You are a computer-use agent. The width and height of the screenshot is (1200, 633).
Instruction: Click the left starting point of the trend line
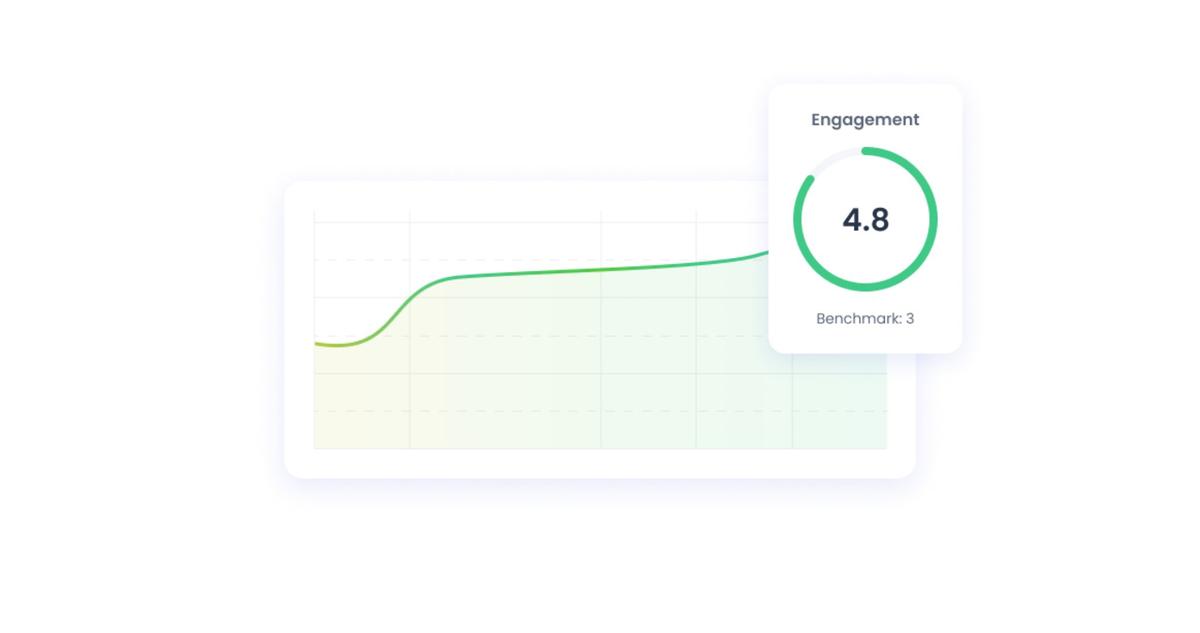pyautogui.click(x=318, y=344)
